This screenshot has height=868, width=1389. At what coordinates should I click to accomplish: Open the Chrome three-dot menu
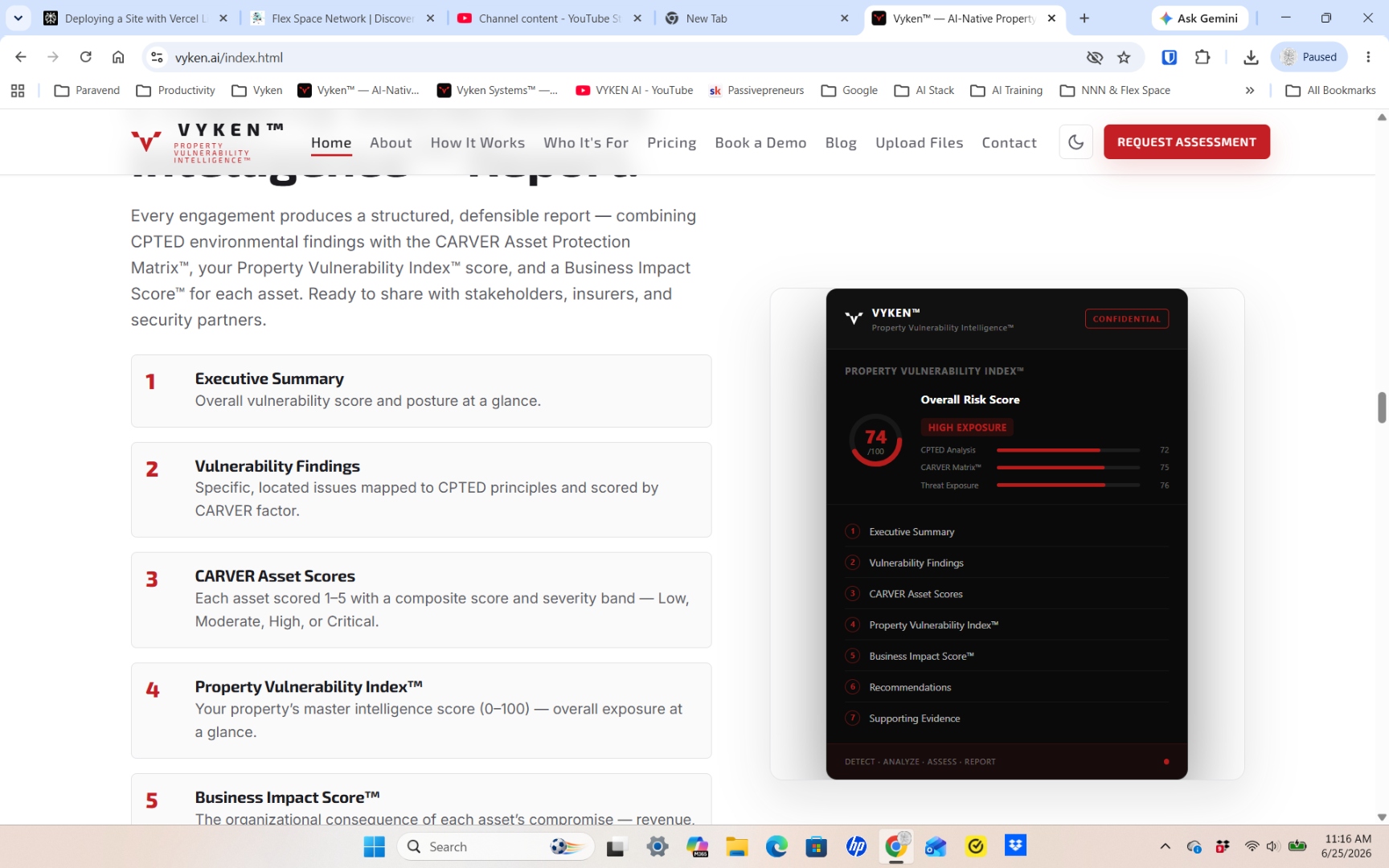point(1368,57)
